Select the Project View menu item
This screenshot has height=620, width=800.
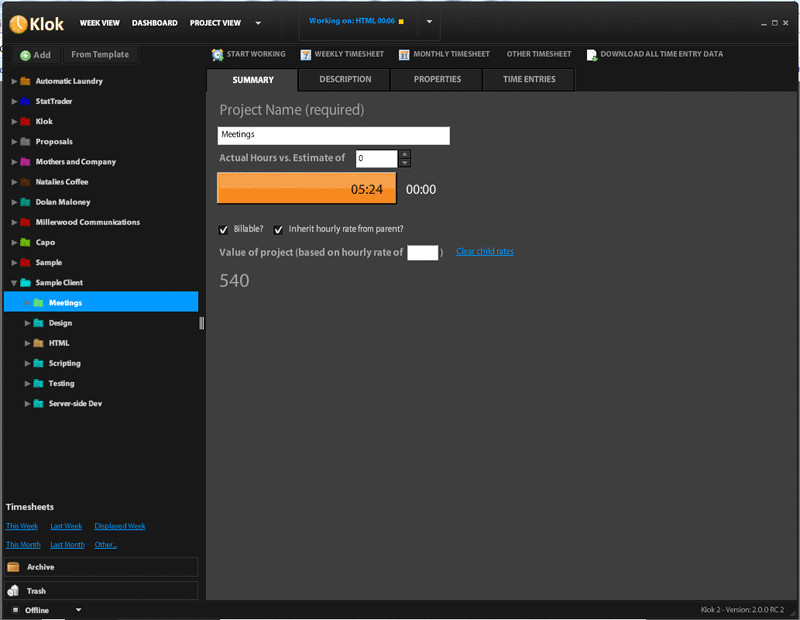[x=215, y=23]
